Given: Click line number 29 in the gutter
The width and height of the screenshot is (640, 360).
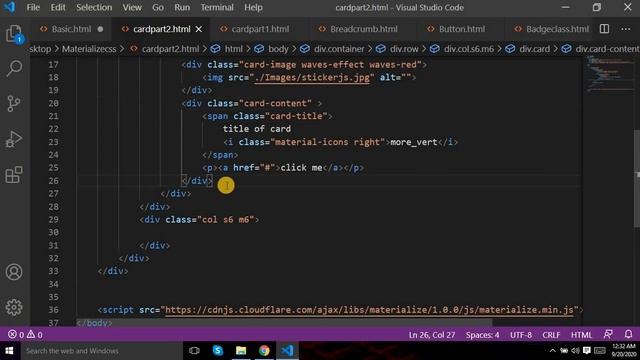Looking at the screenshot, I should pyautogui.click(x=53, y=220).
